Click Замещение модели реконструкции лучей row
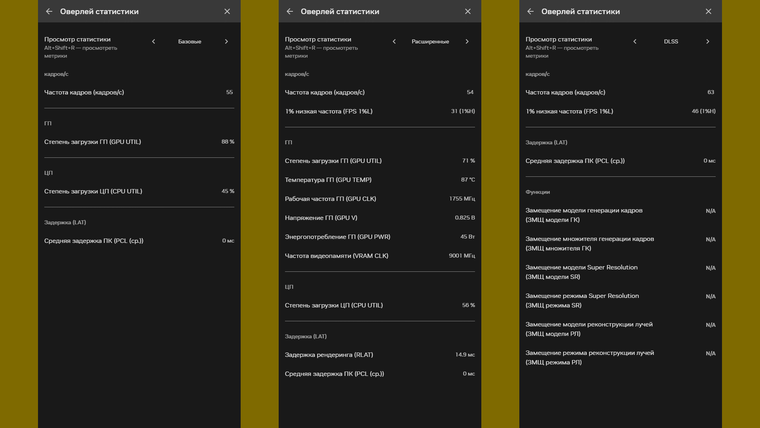Screen dimensions: 760x428 click(x=620, y=329)
